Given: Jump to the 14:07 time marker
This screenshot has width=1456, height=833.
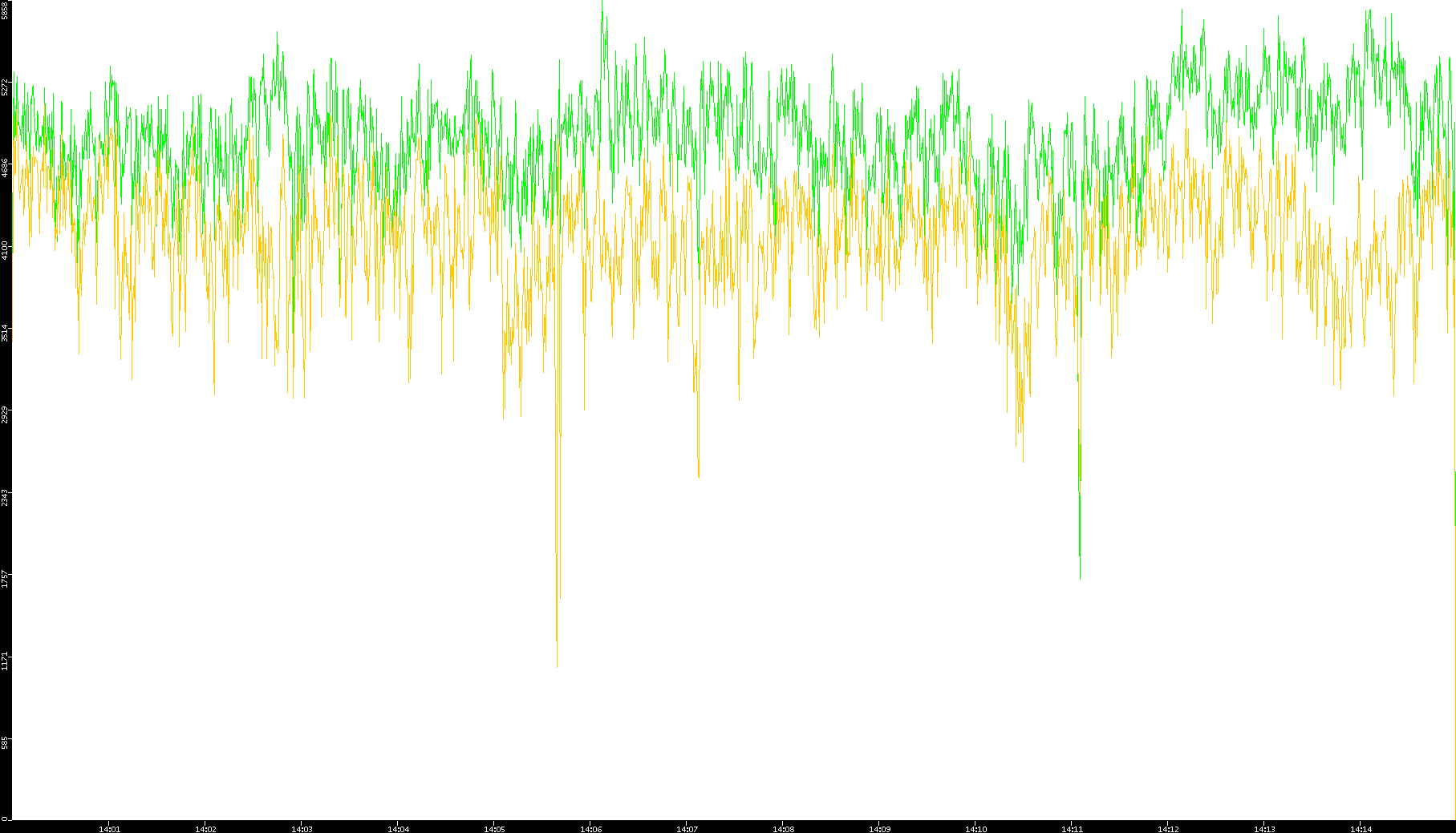Looking at the screenshot, I should pos(687,828).
